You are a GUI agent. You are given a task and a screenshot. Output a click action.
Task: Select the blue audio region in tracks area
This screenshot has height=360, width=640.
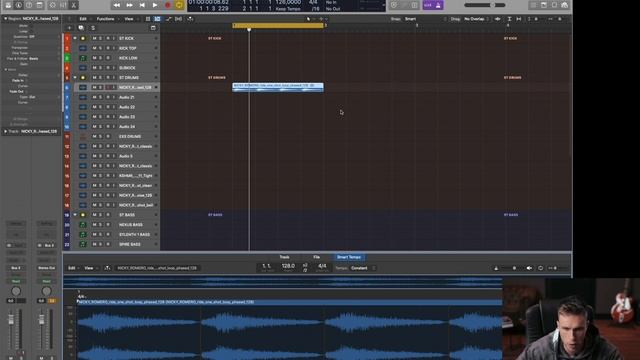pyautogui.click(x=278, y=87)
